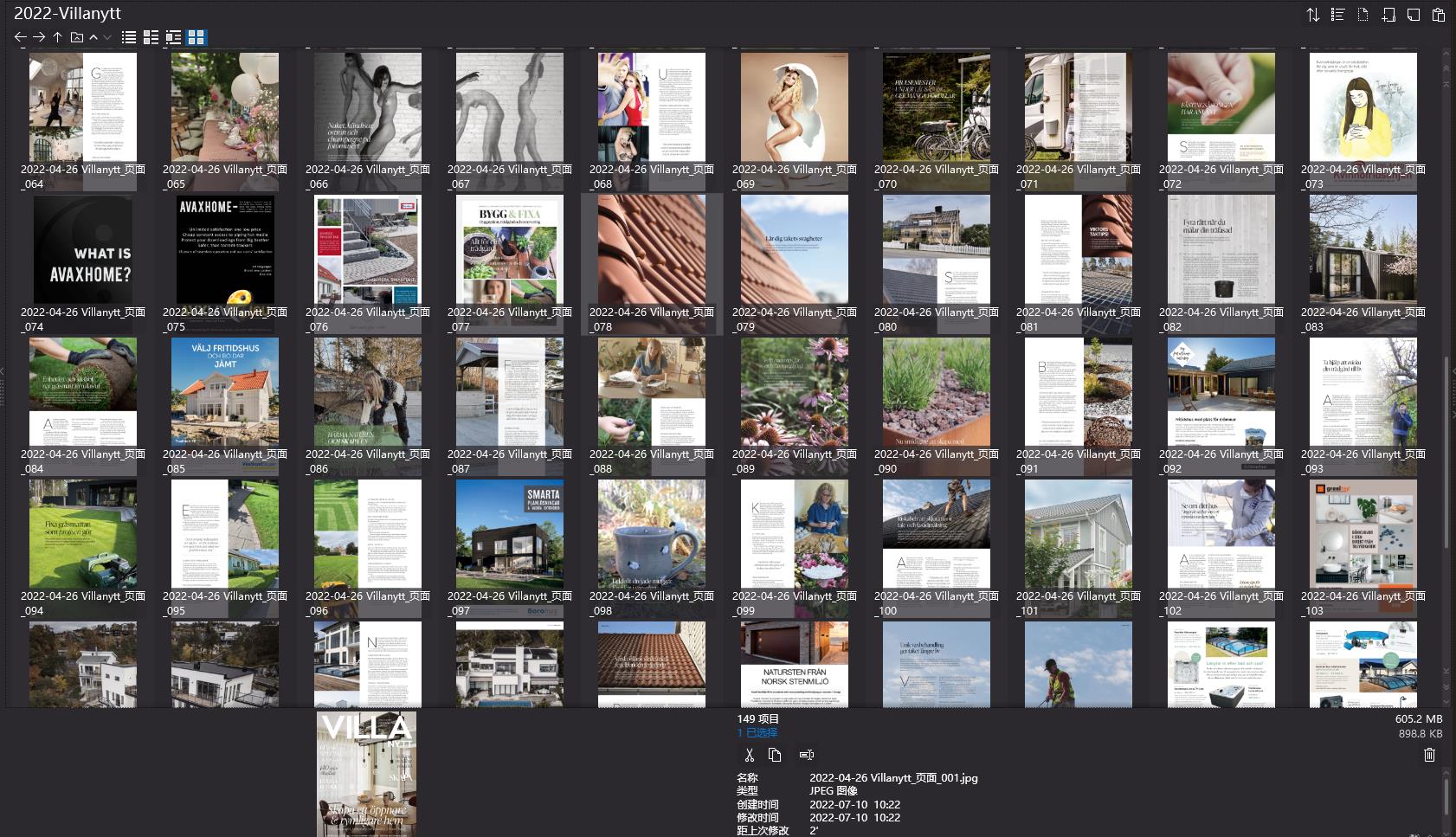This screenshot has width=1456, height=837.
Task: Open thumbnail Villanytt page 078 roof tiles
Action: (x=652, y=249)
